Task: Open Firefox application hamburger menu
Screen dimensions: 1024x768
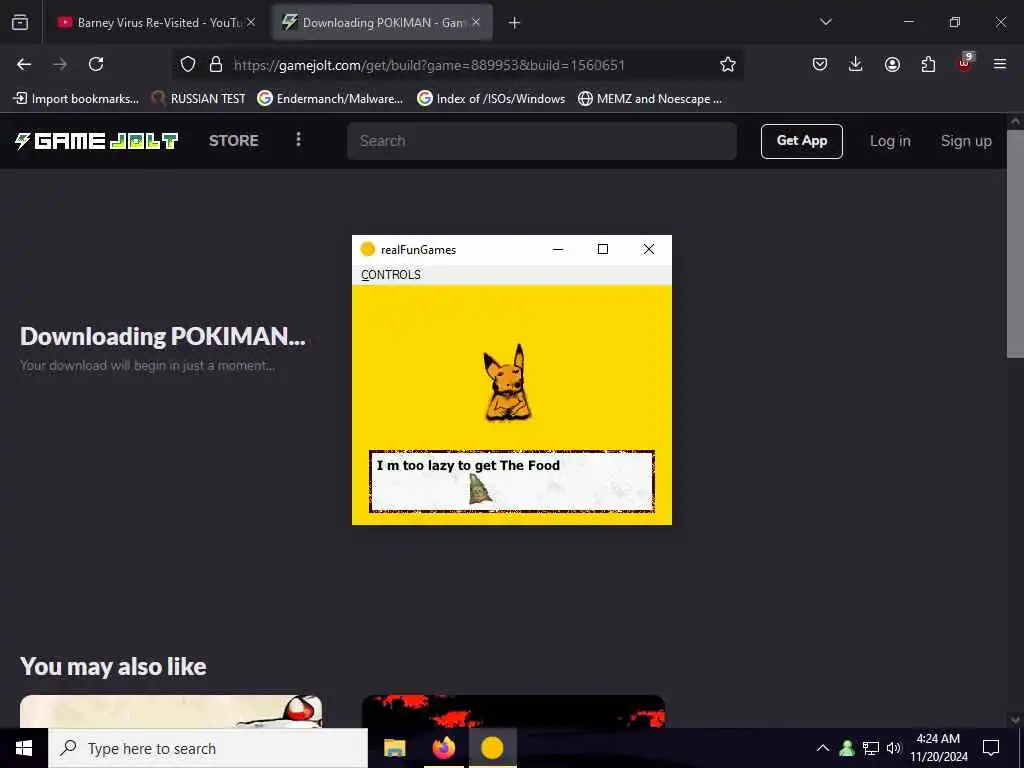Action: coord(1000,64)
